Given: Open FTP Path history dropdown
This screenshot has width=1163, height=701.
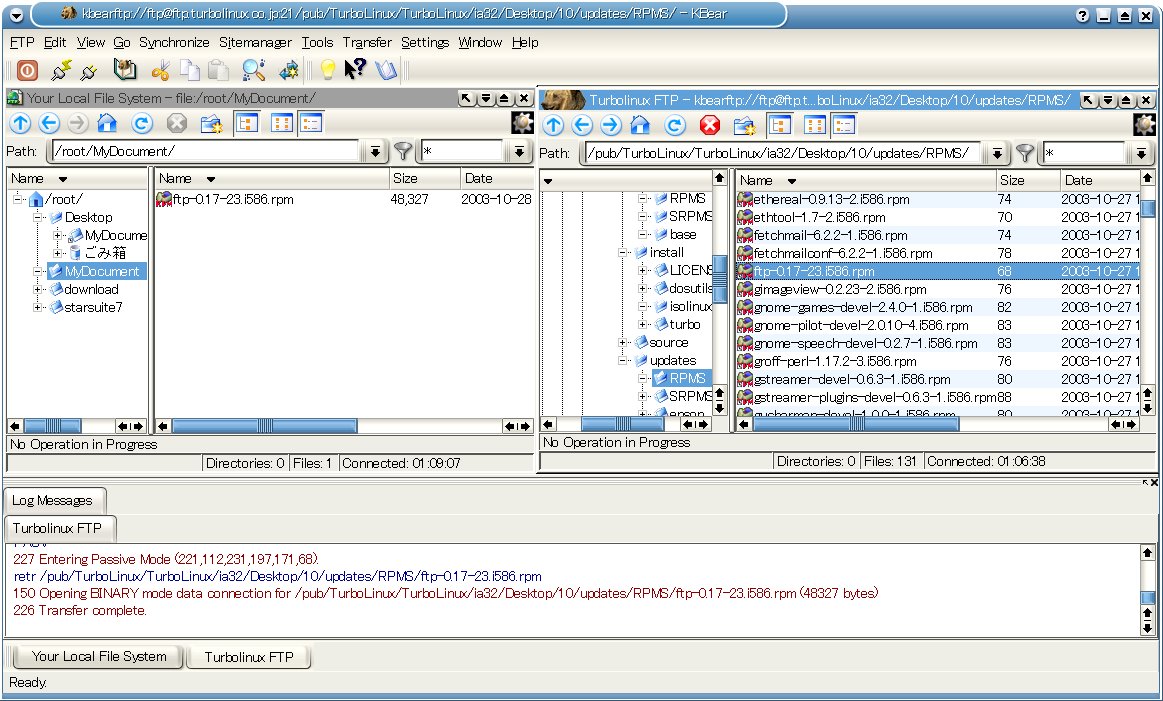Looking at the screenshot, I should tap(997, 154).
